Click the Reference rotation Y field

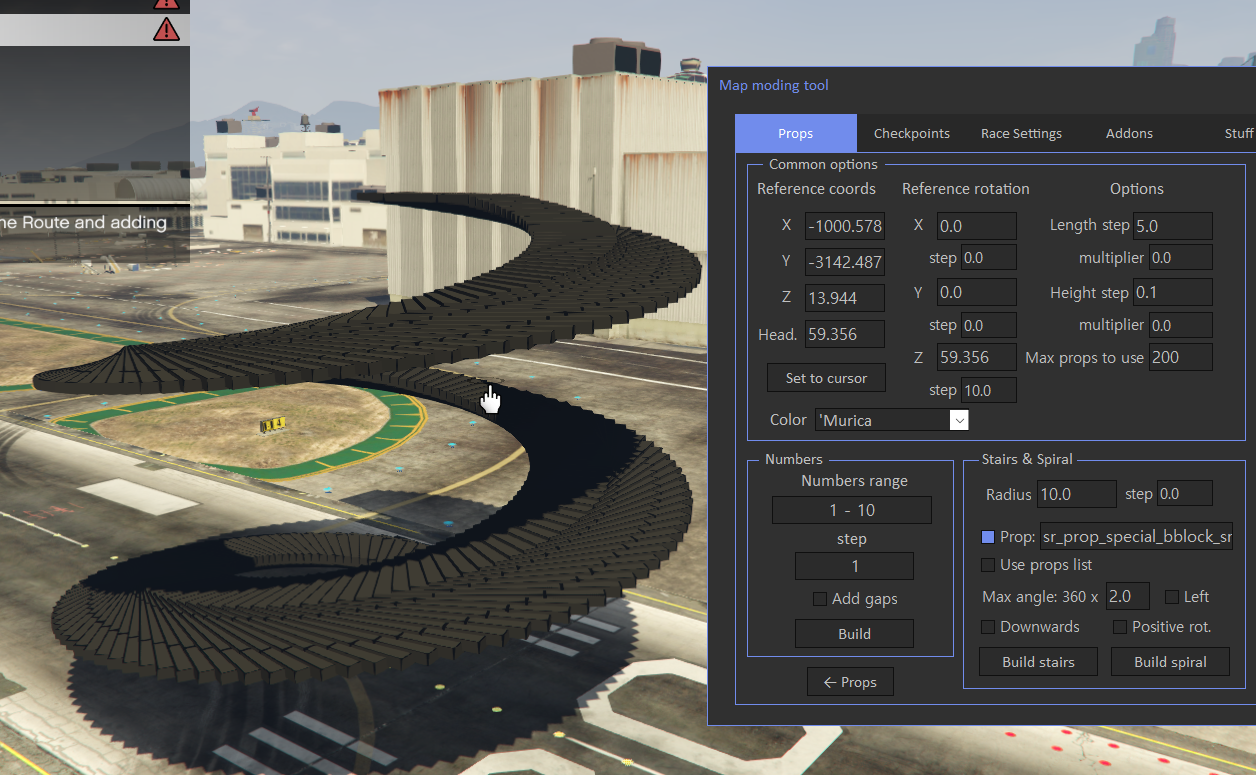(977, 292)
